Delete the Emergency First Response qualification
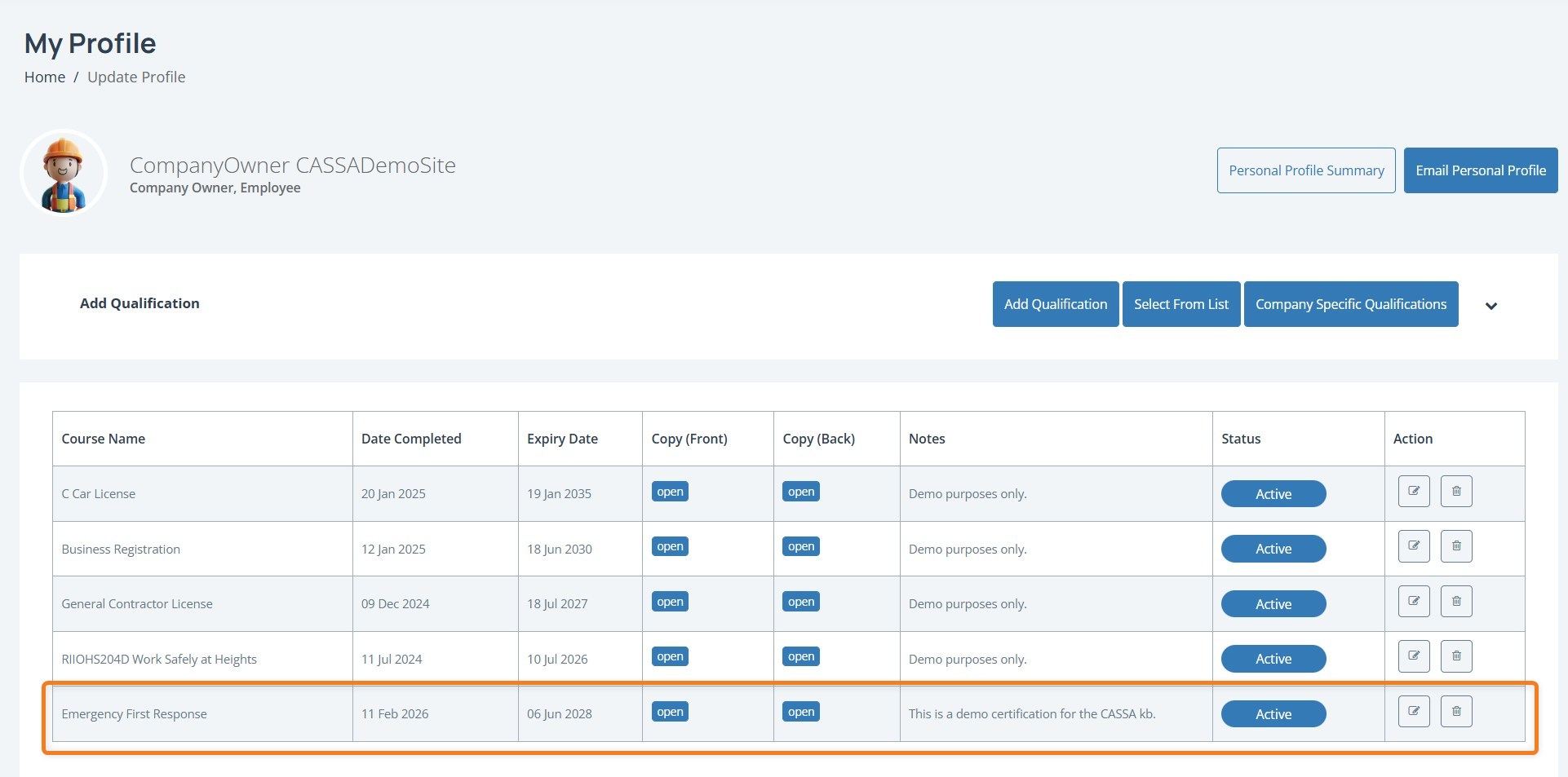Image resolution: width=1568 pixels, height=777 pixels. (1456, 712)
